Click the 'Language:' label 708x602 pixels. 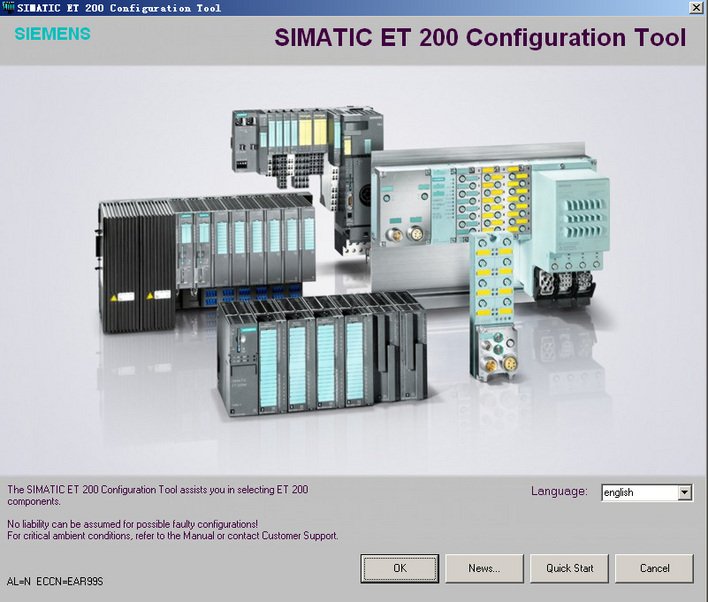(559, 491)
